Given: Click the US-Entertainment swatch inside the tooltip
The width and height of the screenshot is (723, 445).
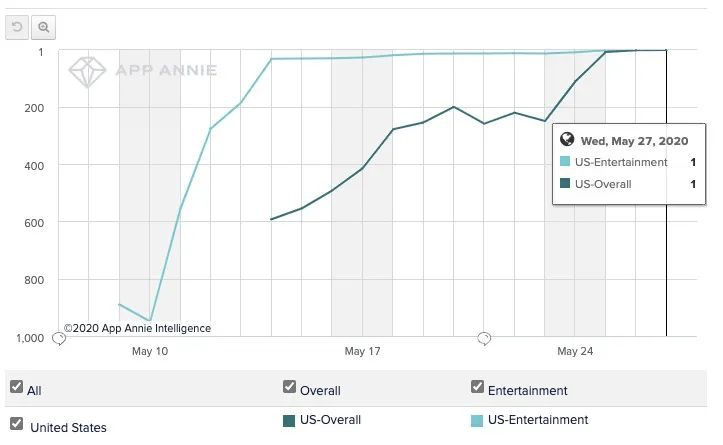Looking at the screenshot, I should tap(565, 161).
